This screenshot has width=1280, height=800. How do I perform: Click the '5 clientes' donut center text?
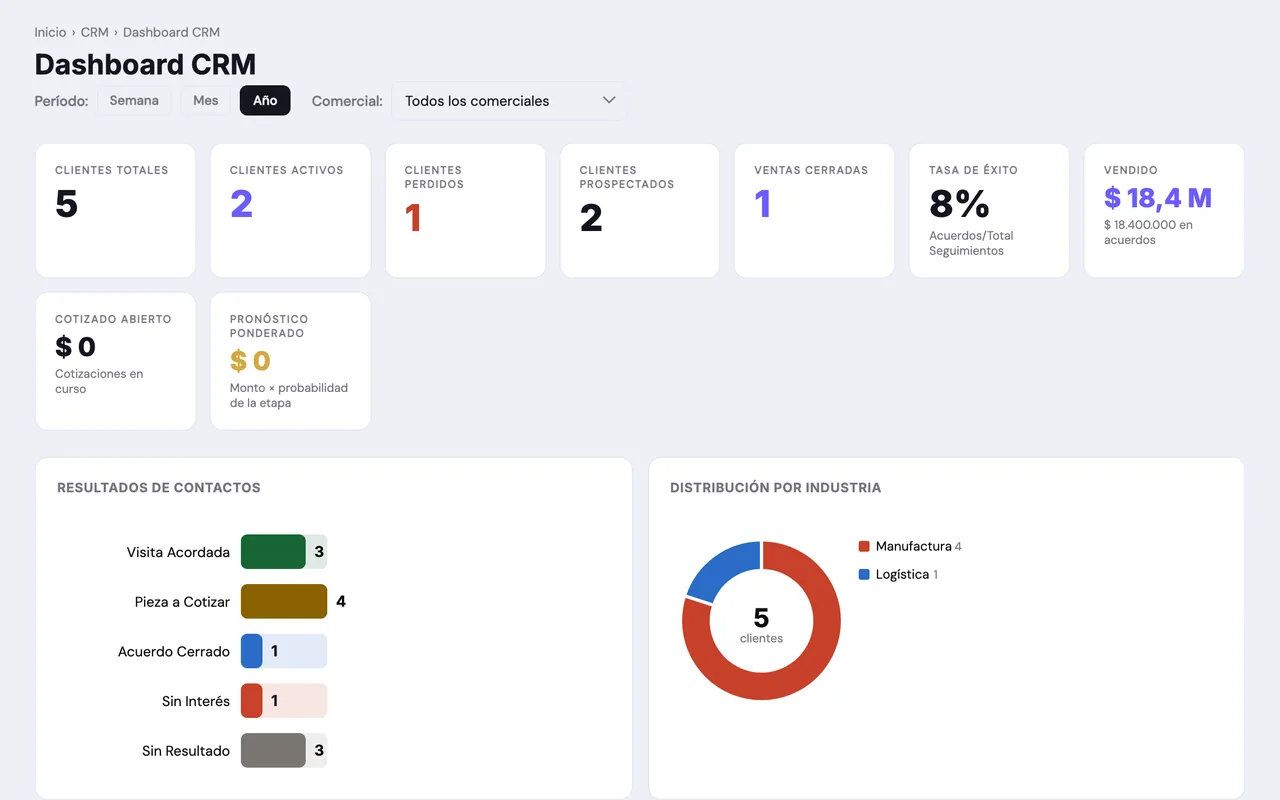click(x=761, y=625)
